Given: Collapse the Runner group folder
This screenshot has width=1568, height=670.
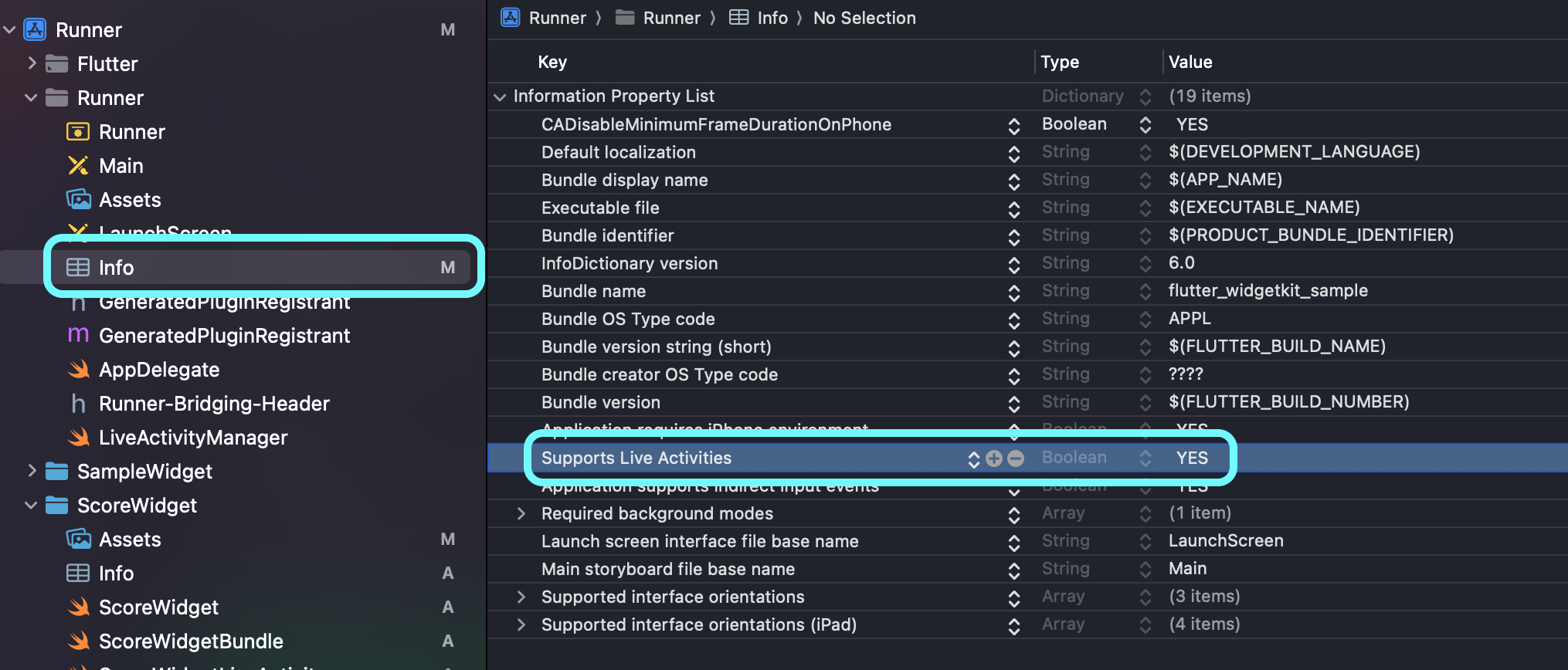Looking at the screenshot, I should (x=32, y=98).
